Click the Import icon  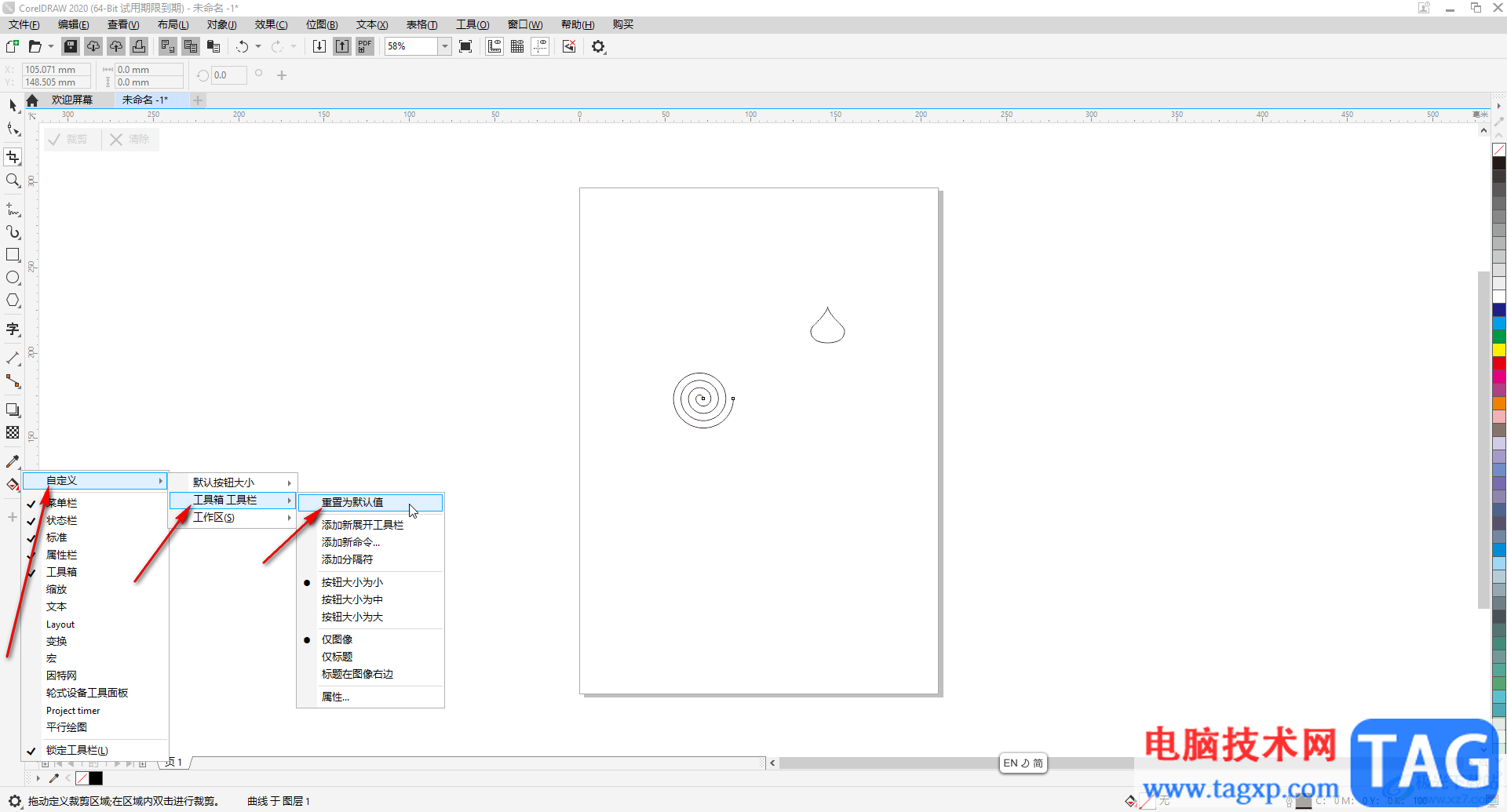(319, 46)
